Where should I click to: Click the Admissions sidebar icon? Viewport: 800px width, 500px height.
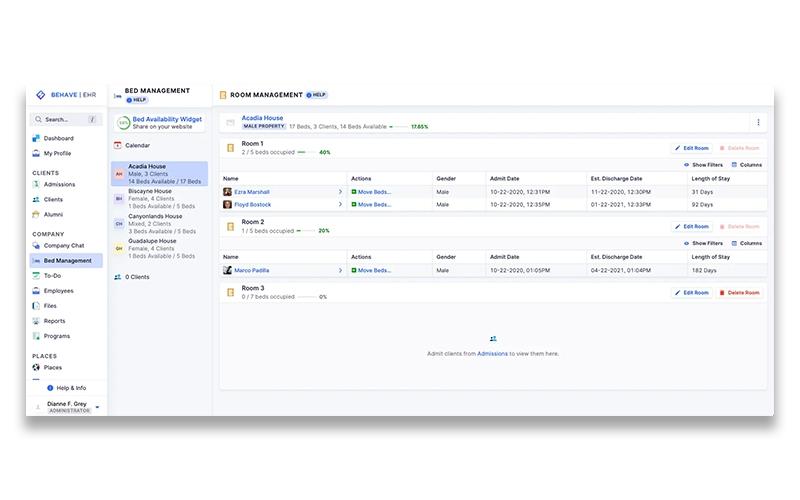click(37, 184)
